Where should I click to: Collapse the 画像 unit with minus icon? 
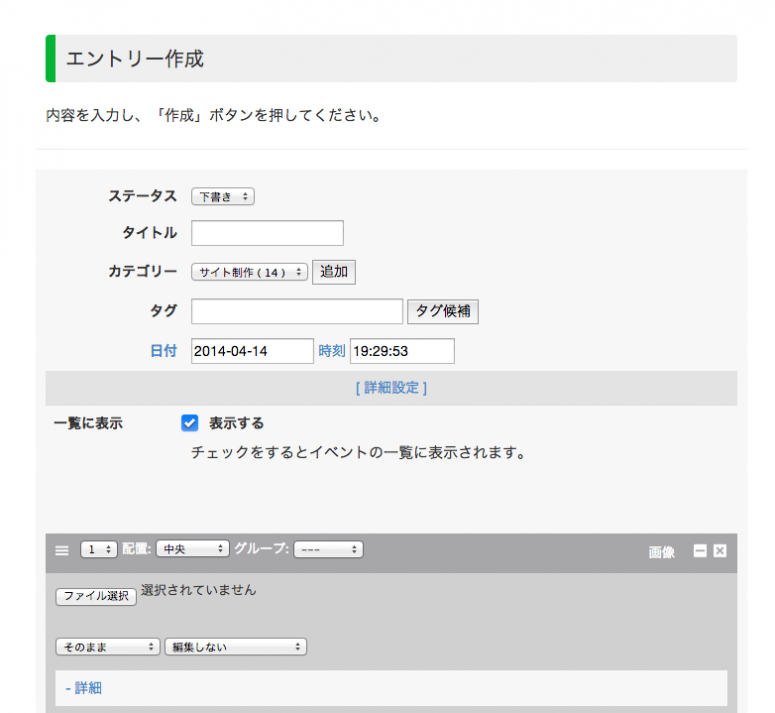(700, 551)
